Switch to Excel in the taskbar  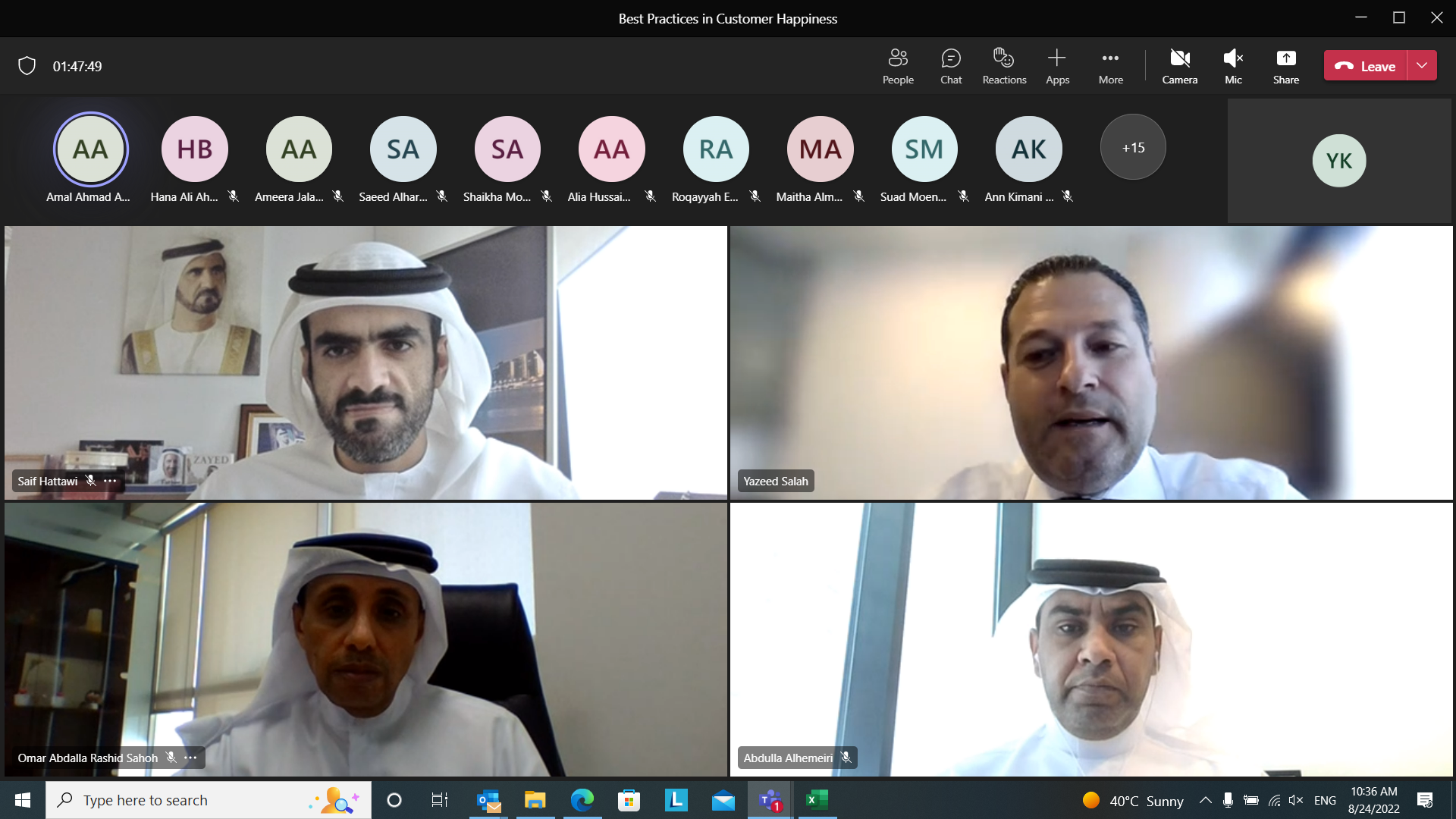[817, 800]
